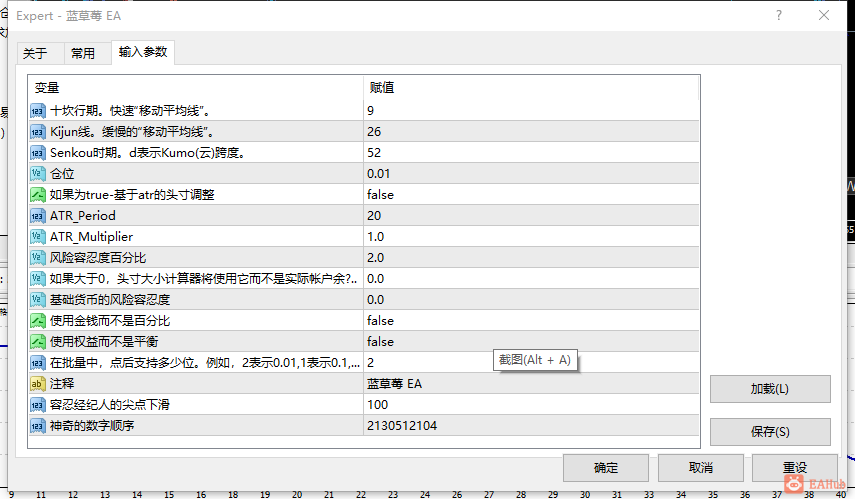Click the string 'ab' icon beside 注释
Screen dimensions: 855x499
click(38, 384)
